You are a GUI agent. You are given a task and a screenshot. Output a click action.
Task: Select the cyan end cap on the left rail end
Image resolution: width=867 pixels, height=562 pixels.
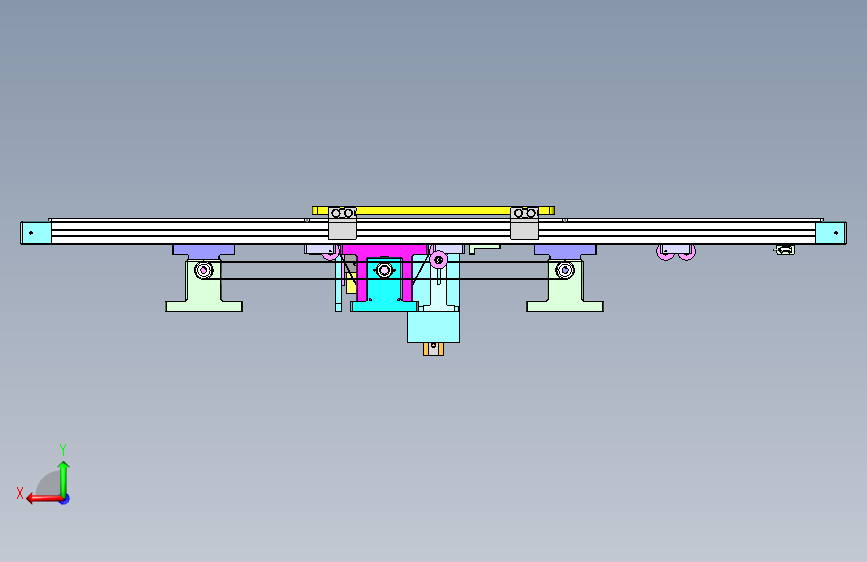[x=36, y=233]
